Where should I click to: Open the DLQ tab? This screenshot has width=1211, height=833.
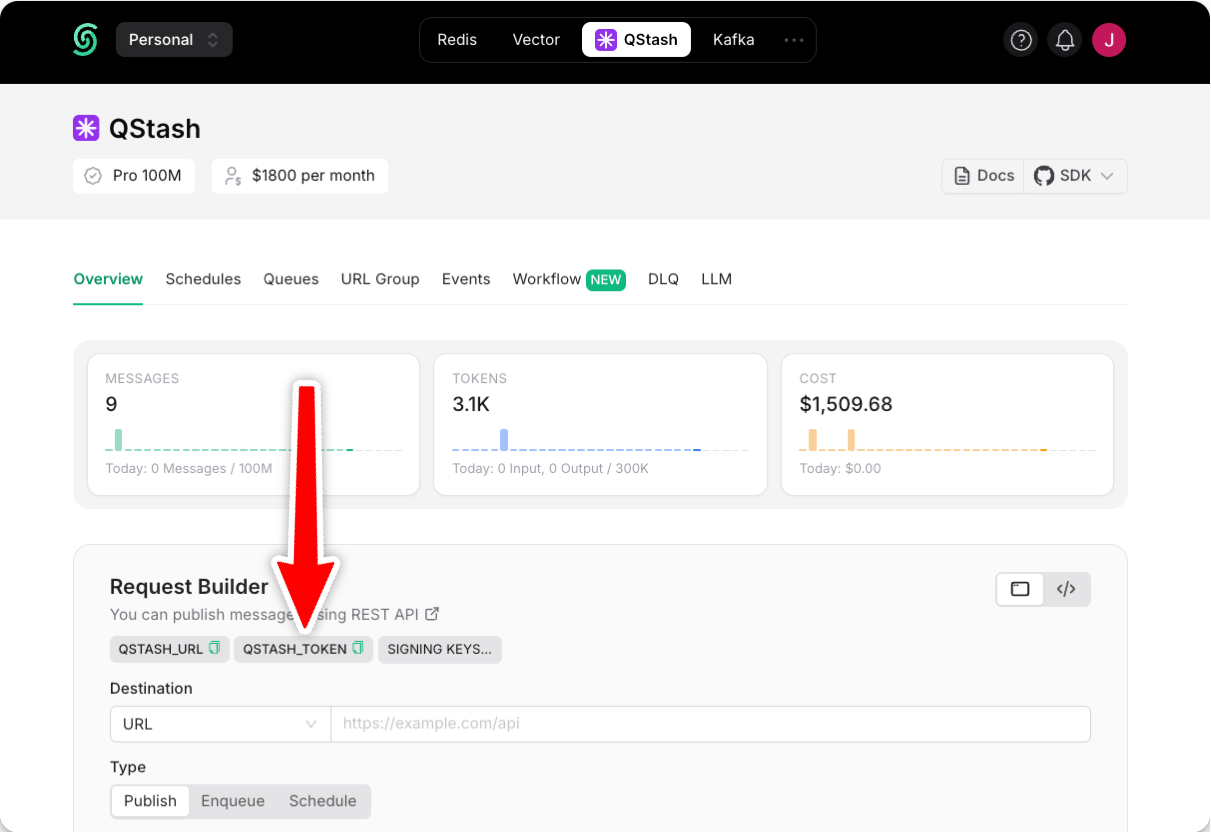(x=663, y=279)
